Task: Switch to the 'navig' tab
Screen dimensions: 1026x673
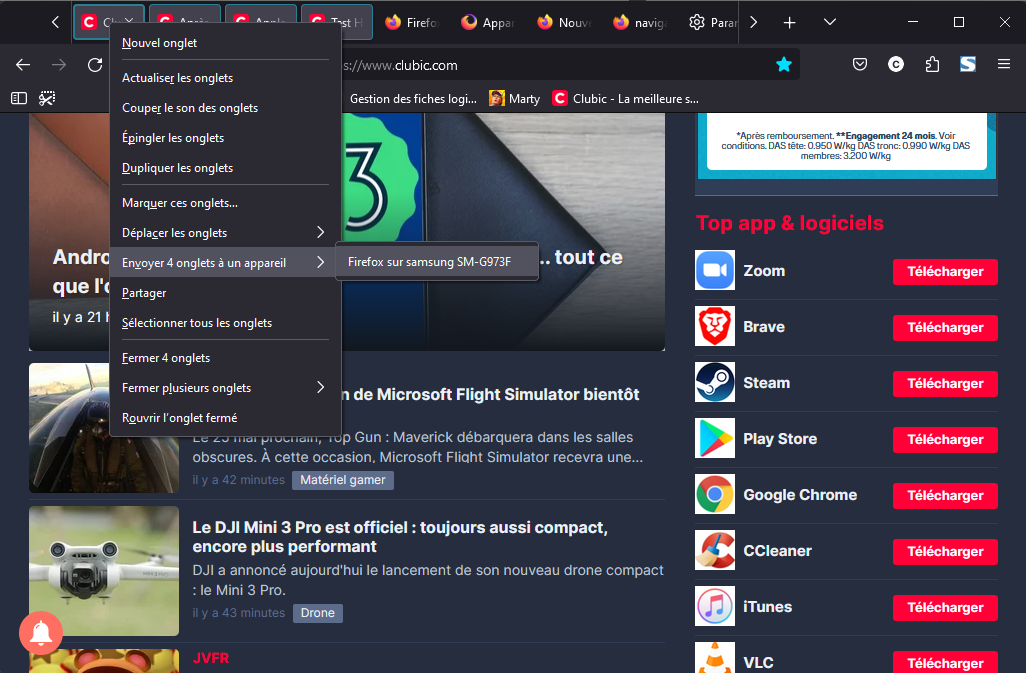Action: click(x=640, y=22)
